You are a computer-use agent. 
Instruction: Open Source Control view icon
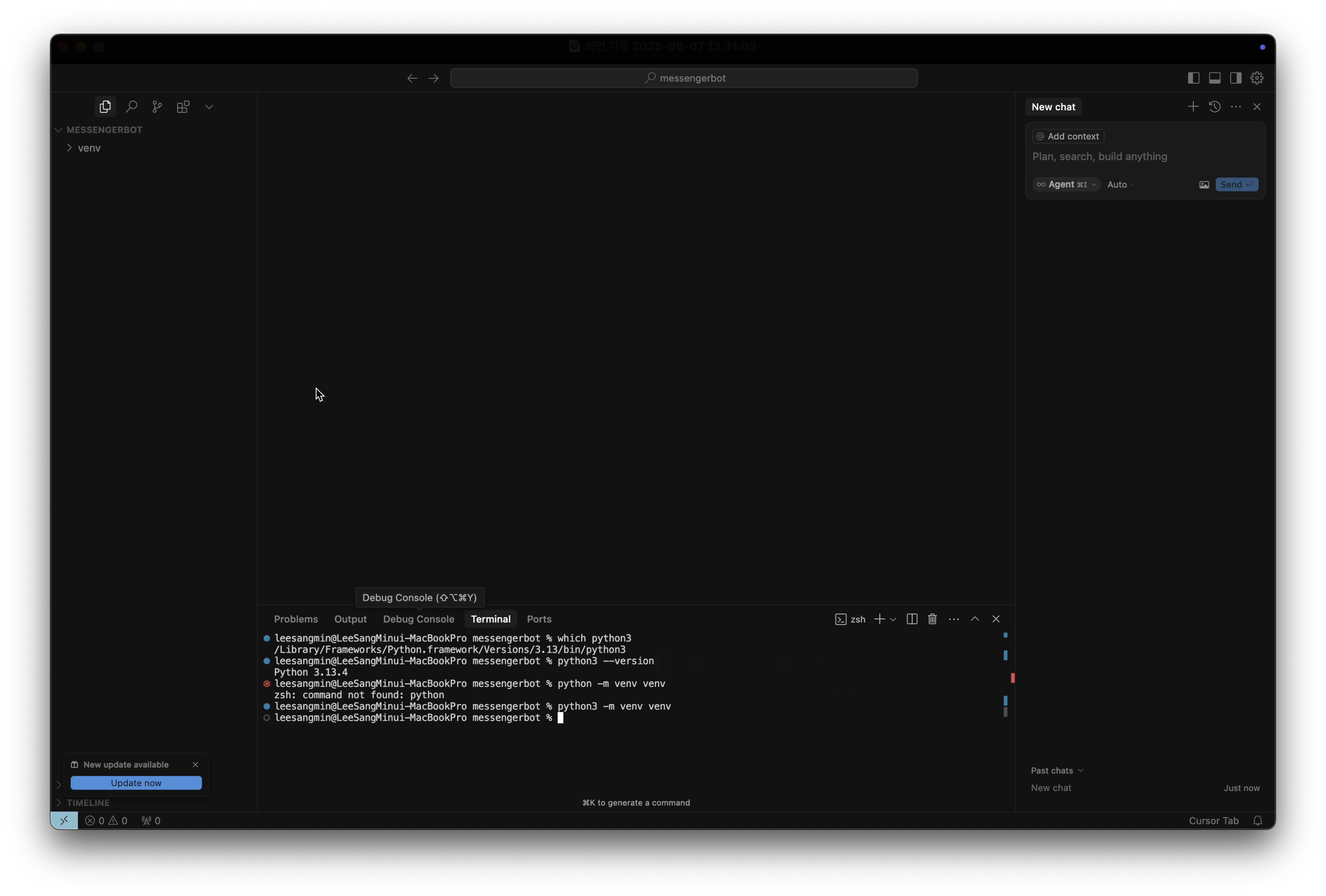157,107
